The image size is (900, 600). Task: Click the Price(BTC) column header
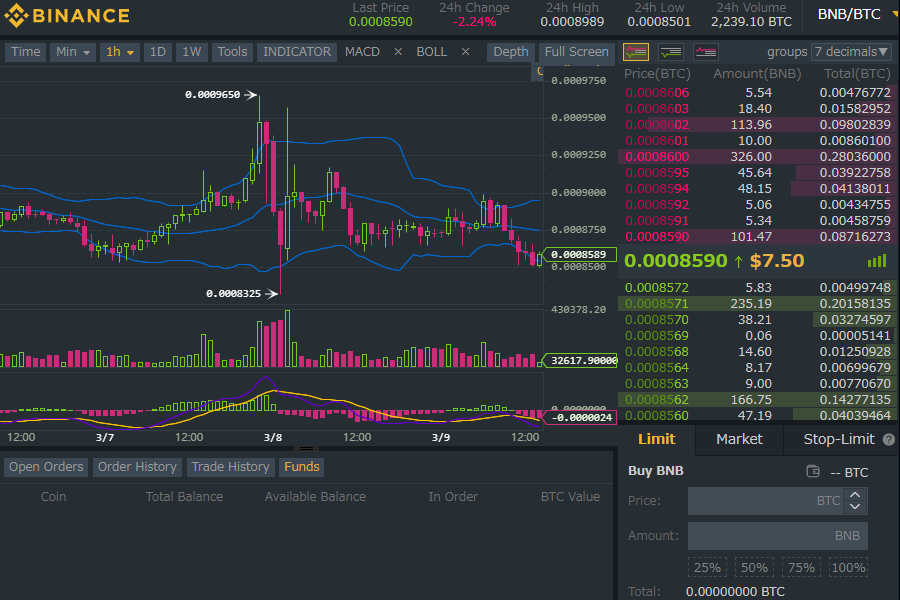point(657,74)
